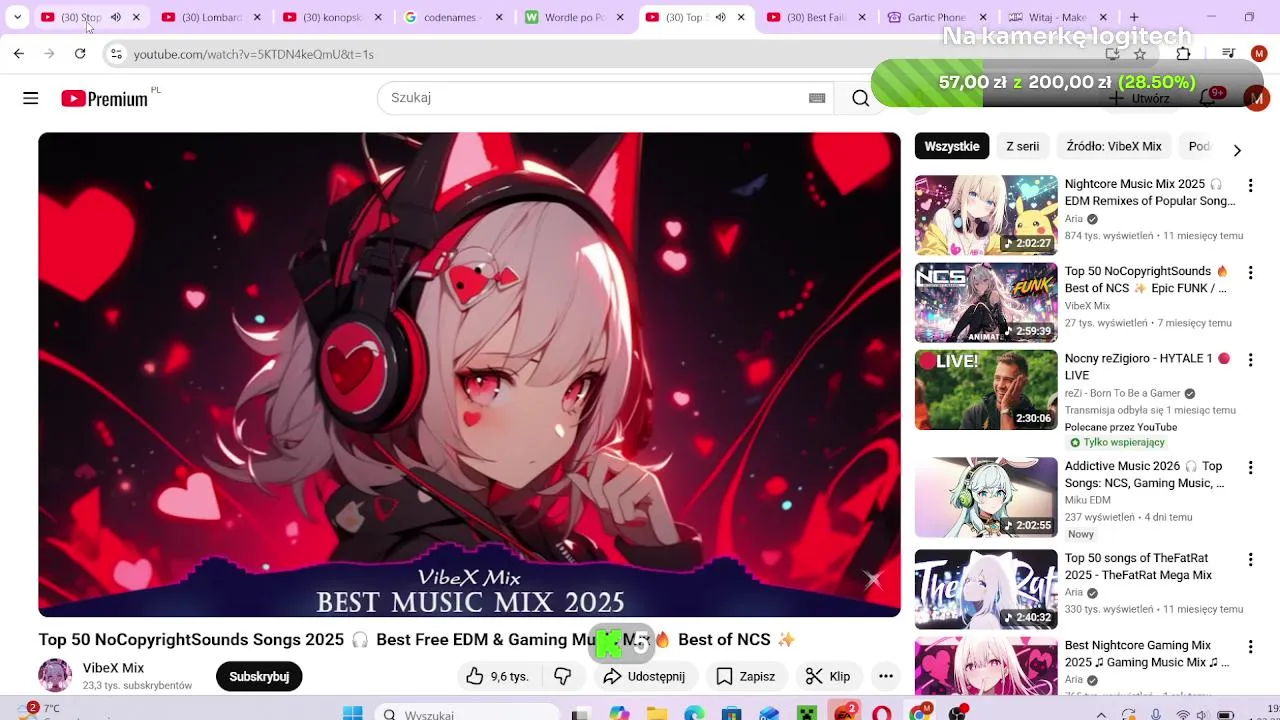Switch to the Witaj - Make tab
Screen dimensions: 1280x720
[1058, 17]
